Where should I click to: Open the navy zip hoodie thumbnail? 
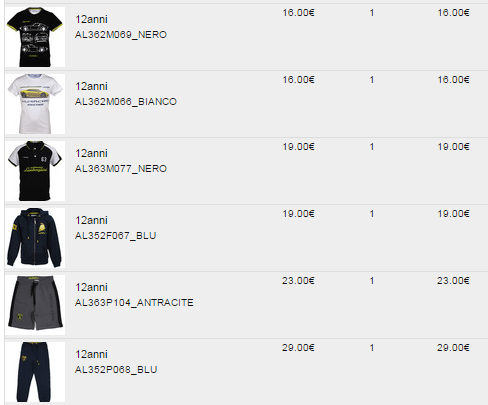pos(35,238)
